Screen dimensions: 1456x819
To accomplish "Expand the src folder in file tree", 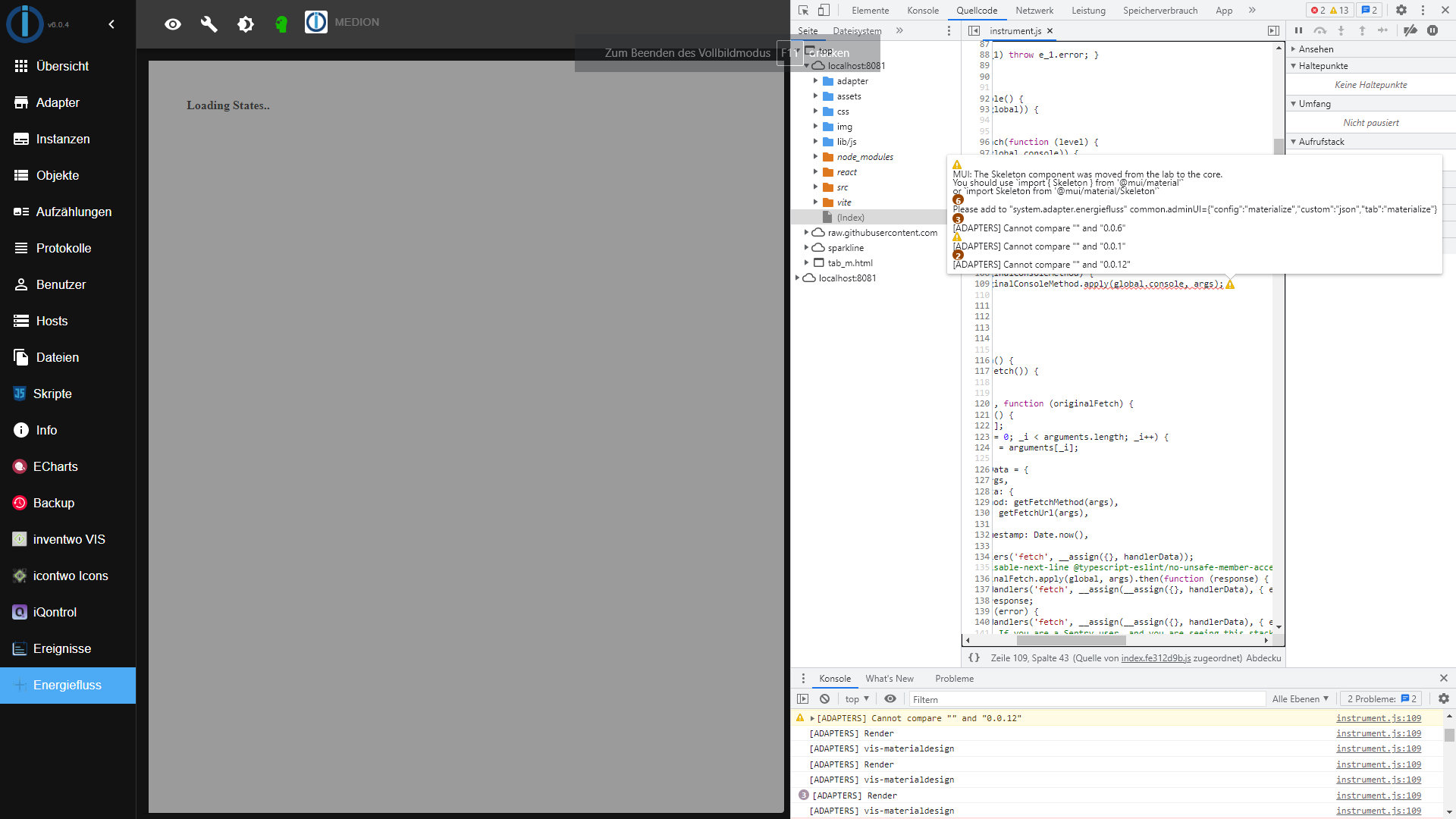I will tap(815, 187).
